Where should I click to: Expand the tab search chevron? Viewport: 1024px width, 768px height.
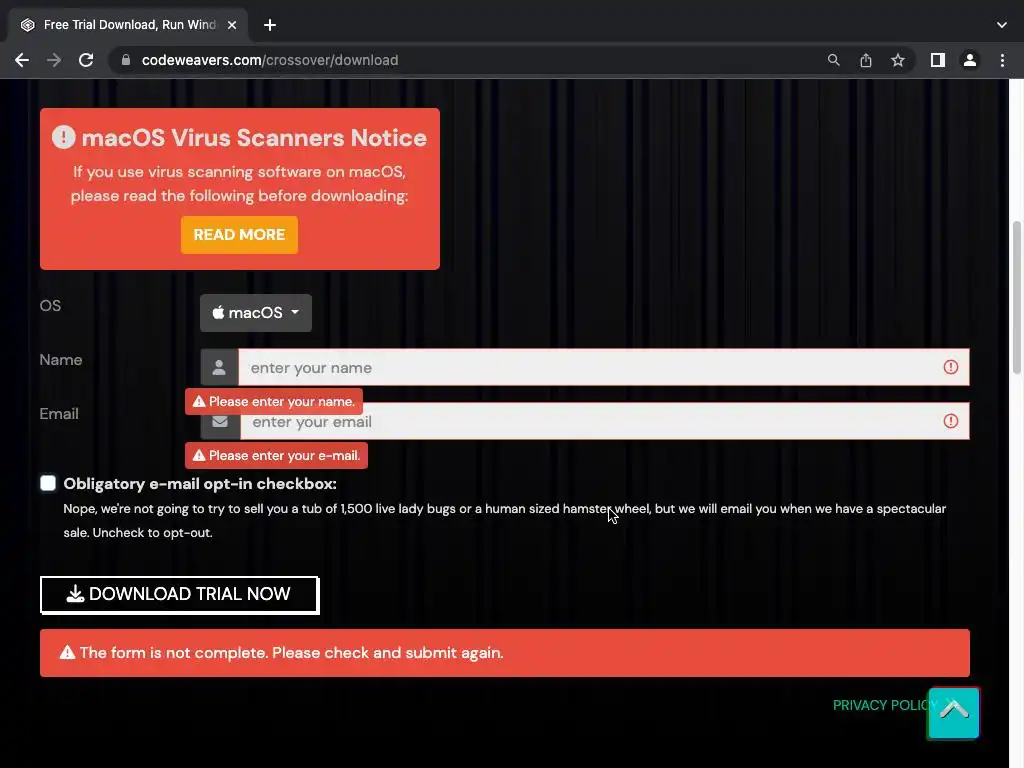[1002, 25]
